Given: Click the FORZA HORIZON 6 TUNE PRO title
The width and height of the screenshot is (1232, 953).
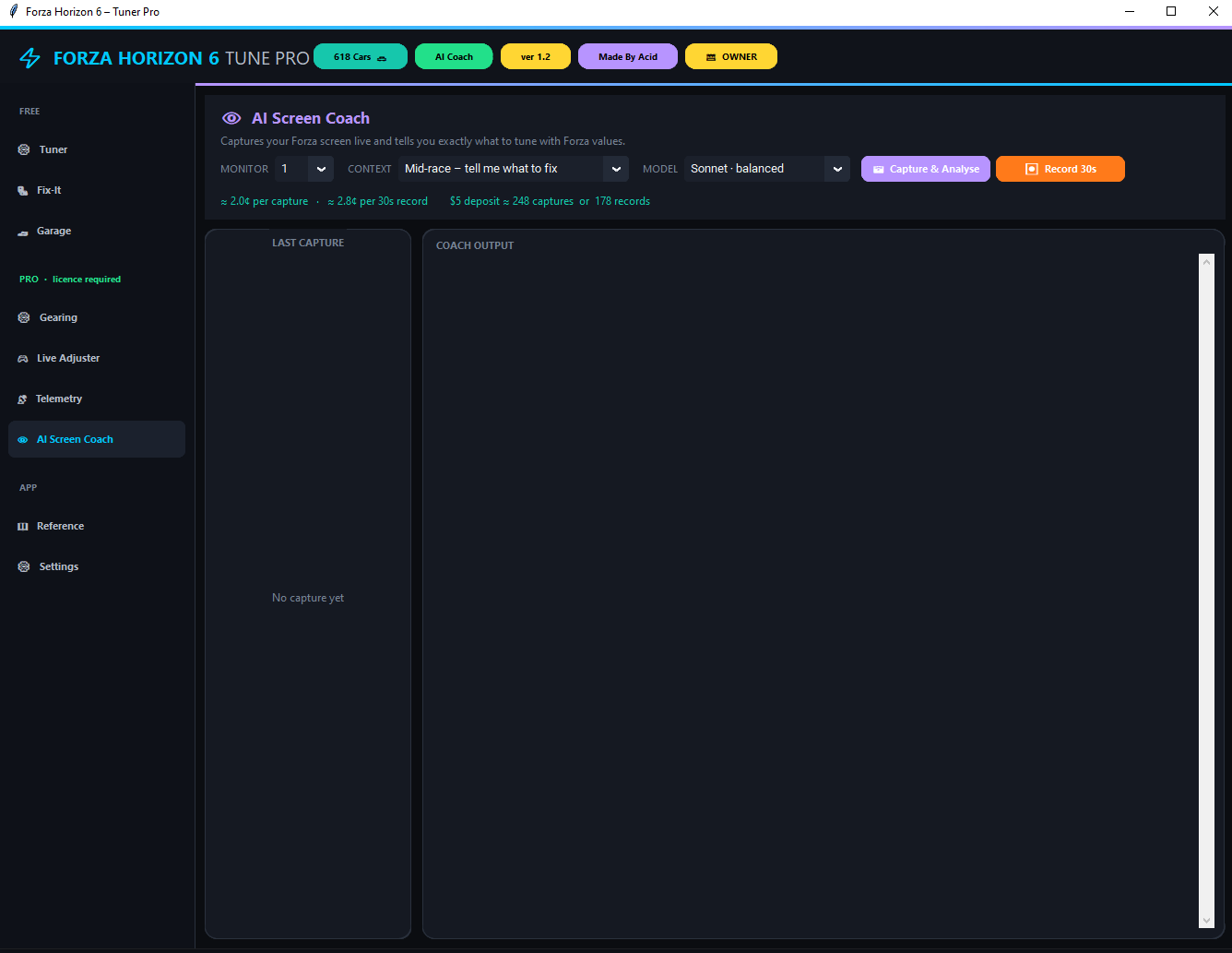Looking at the screenshot, I should (182, 58).
